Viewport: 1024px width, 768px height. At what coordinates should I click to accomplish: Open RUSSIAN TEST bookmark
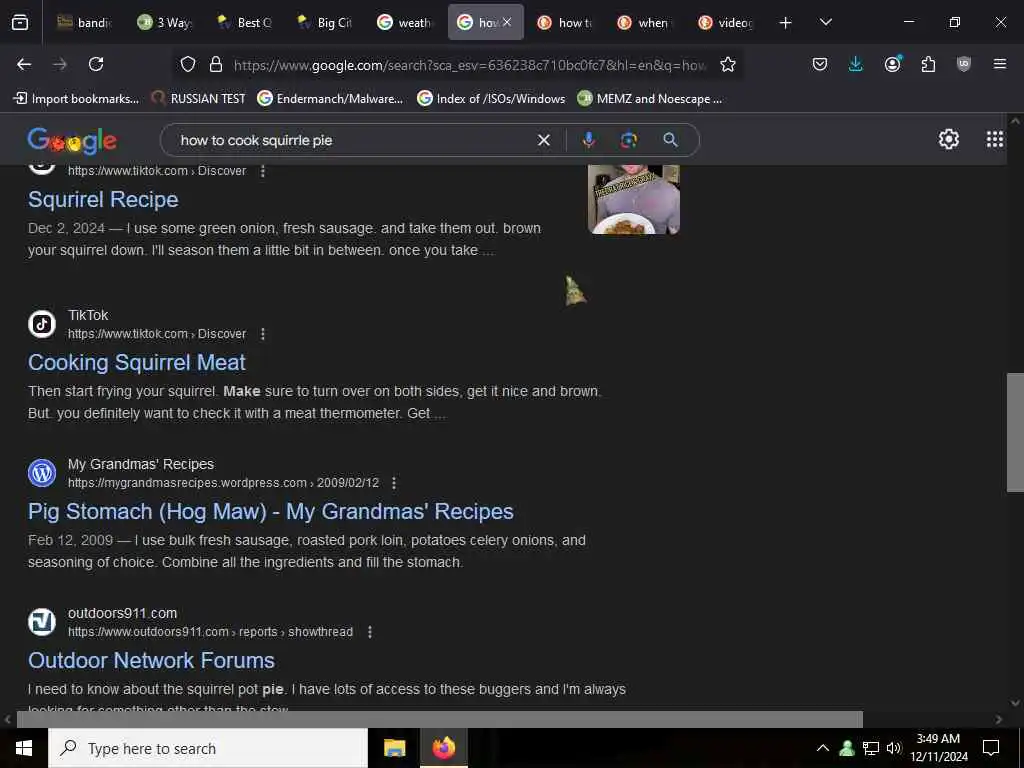point(198,99)
